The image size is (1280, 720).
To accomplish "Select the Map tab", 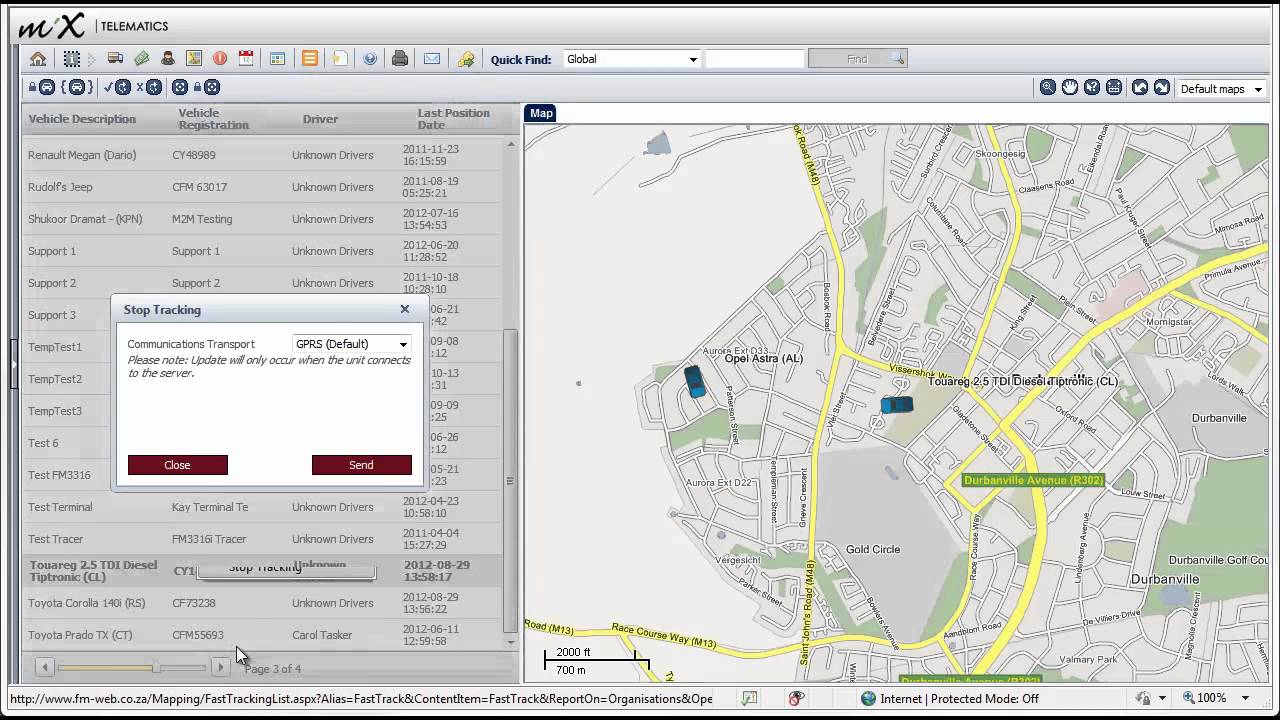I will coord(541,113).
